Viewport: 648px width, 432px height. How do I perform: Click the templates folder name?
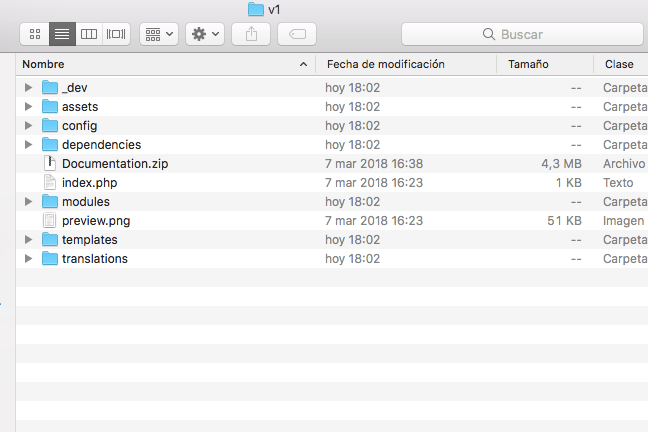coord(90,240)
